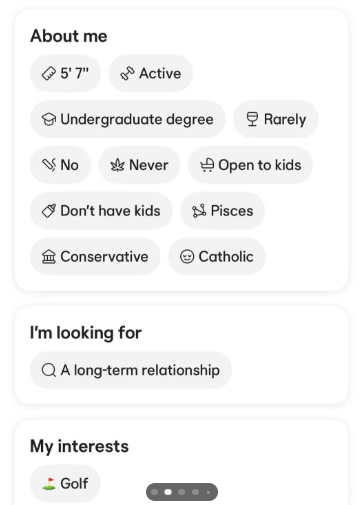Click the wine glass icon beside Rarely
362x505 pixels.
(x=252, y=119)
